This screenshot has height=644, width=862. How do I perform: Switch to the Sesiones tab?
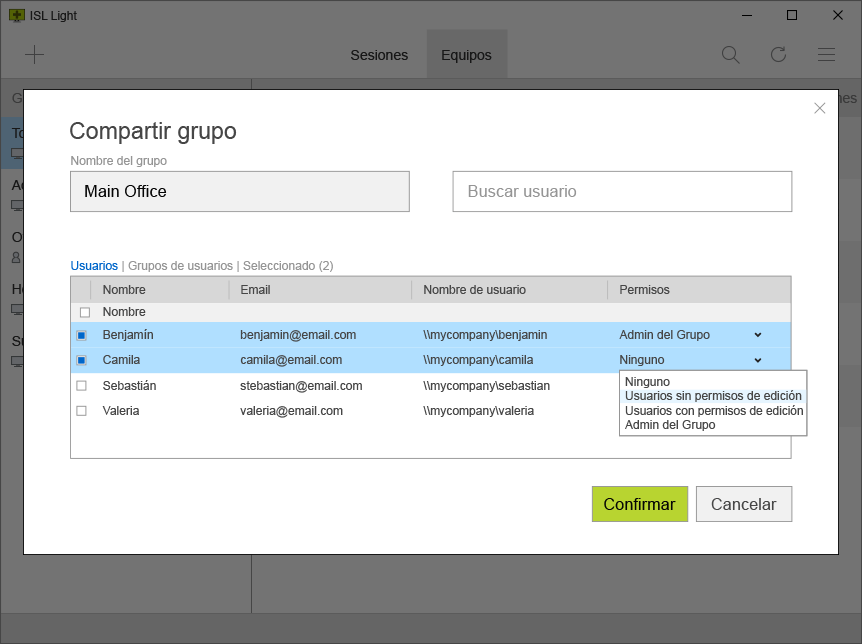[379, 55]
